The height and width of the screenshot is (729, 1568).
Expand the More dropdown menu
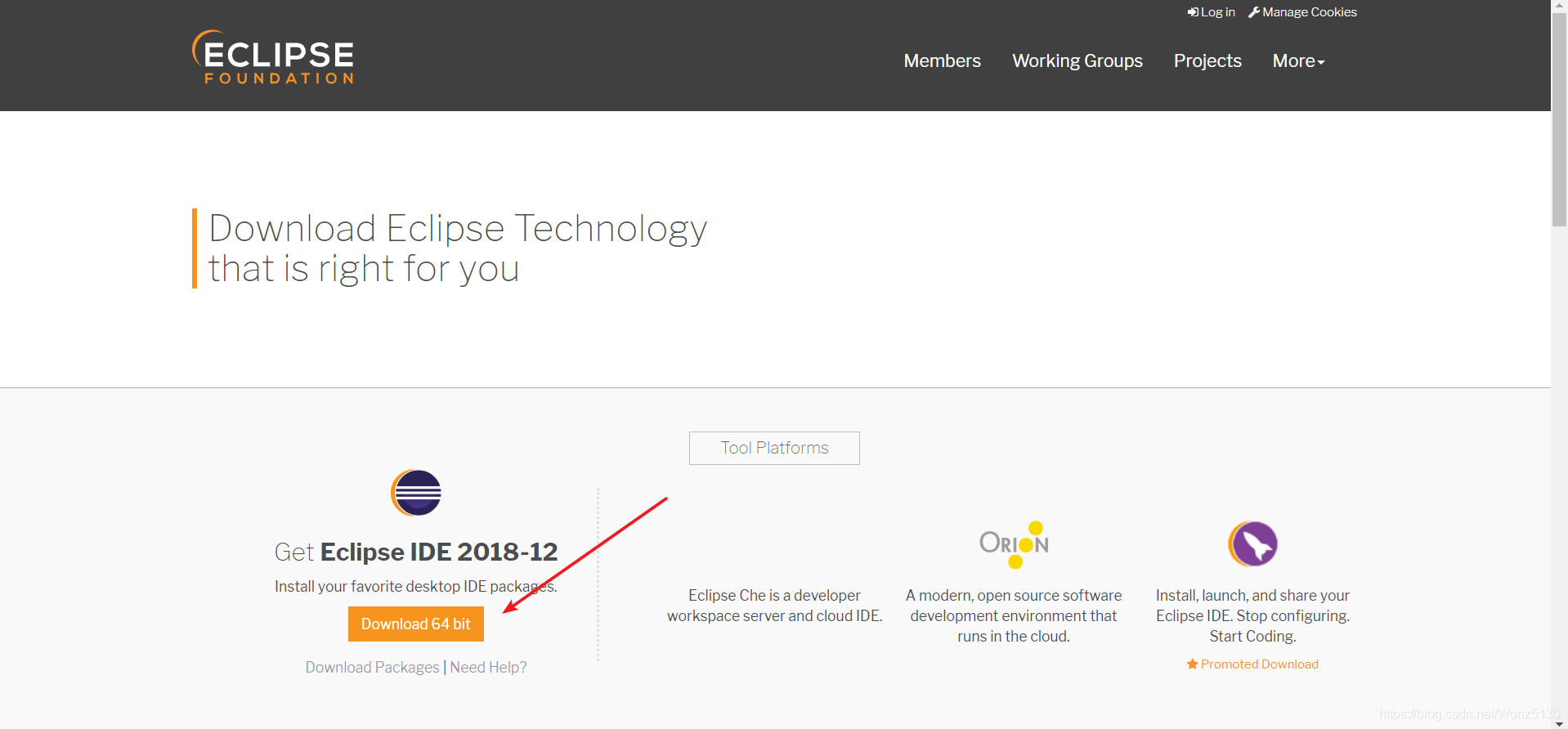pyautogui.click(x=1298, y=60)
